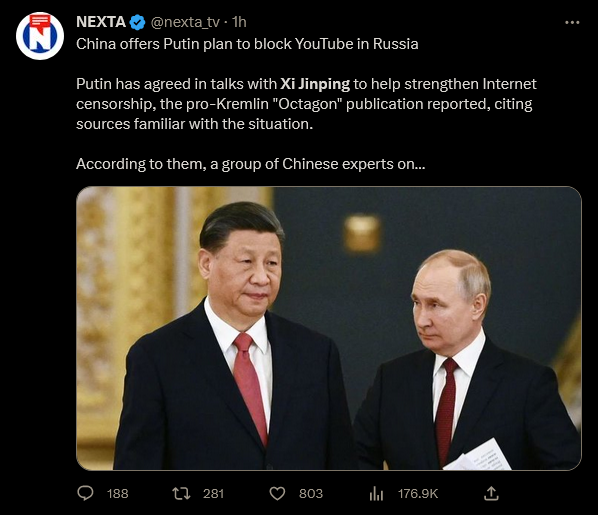Click the reply speech bubble icon
Image resolution: width=598 pixels, height=515 pixels.
(85, 493)
